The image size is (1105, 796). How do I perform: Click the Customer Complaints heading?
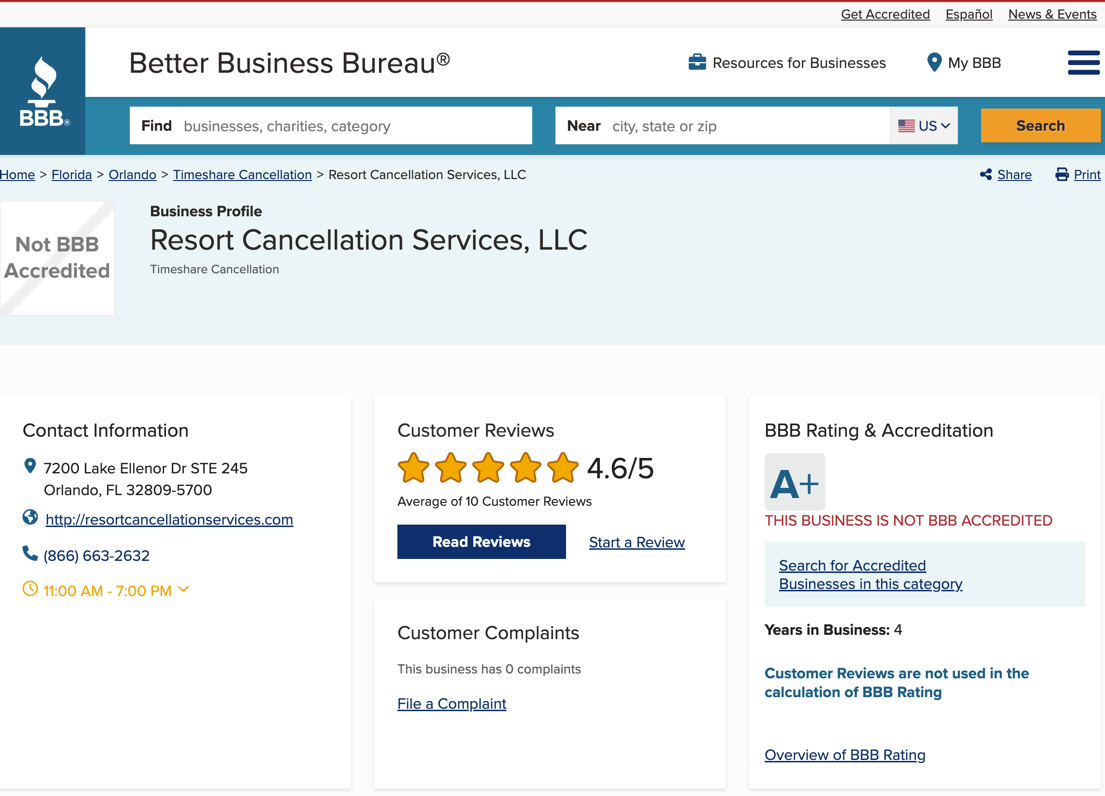point(488,633)
